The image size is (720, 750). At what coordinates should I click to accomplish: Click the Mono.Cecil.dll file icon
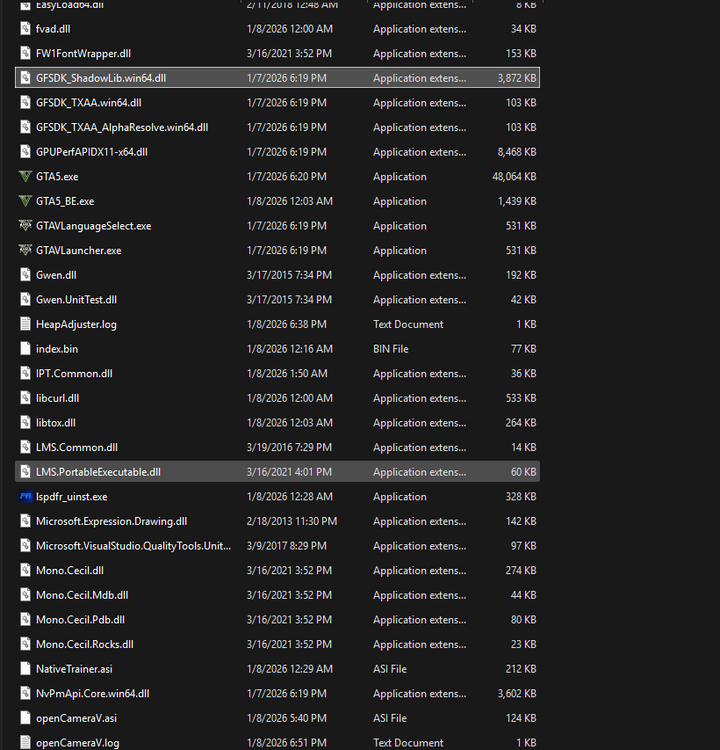[25, 570]
